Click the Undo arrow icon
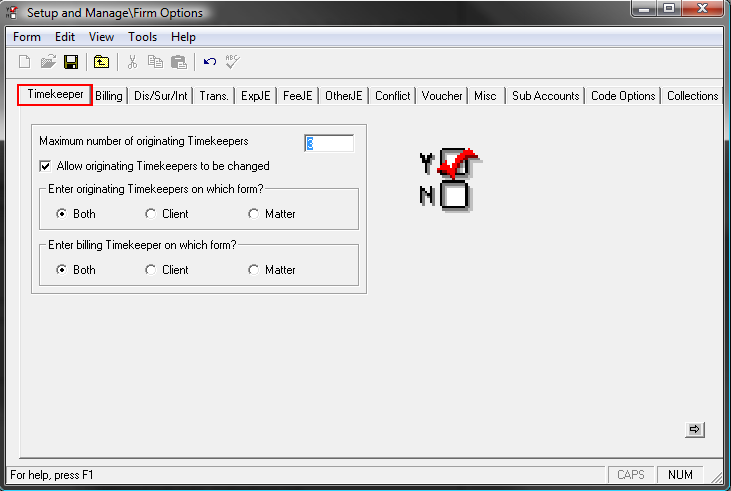731x491 pixels. 209,62
